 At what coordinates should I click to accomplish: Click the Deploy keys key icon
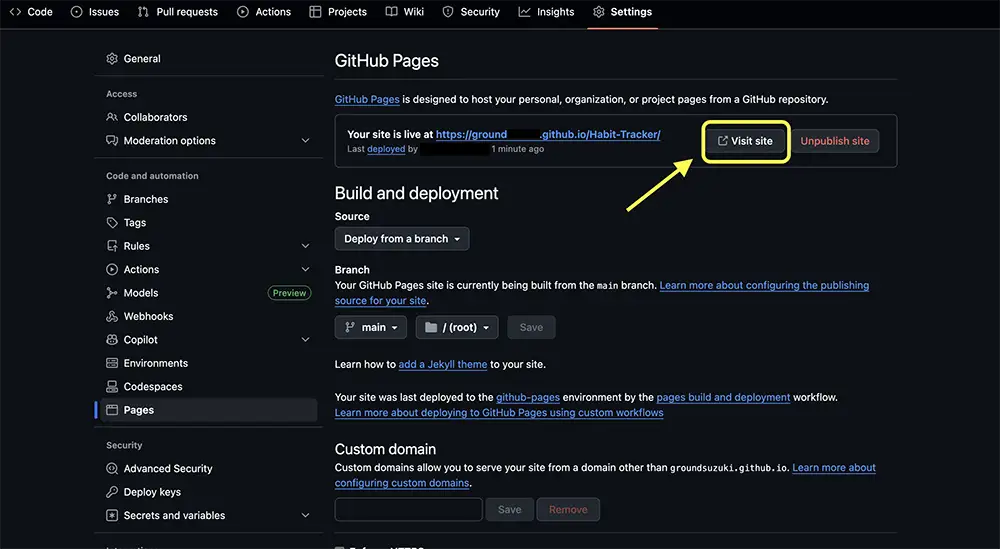pyautogui.click(x=112, y=492)
